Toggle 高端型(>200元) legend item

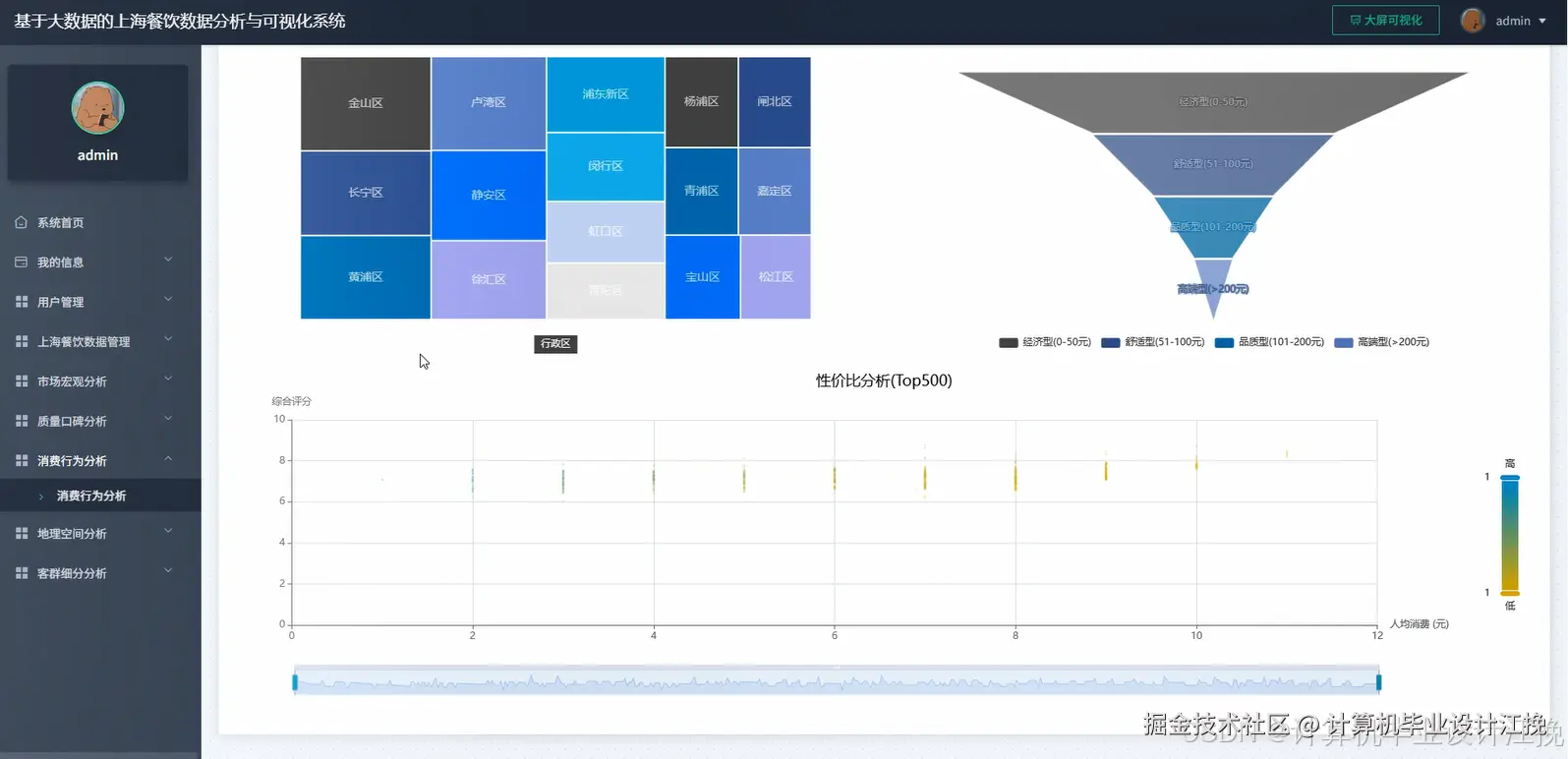1381,342
